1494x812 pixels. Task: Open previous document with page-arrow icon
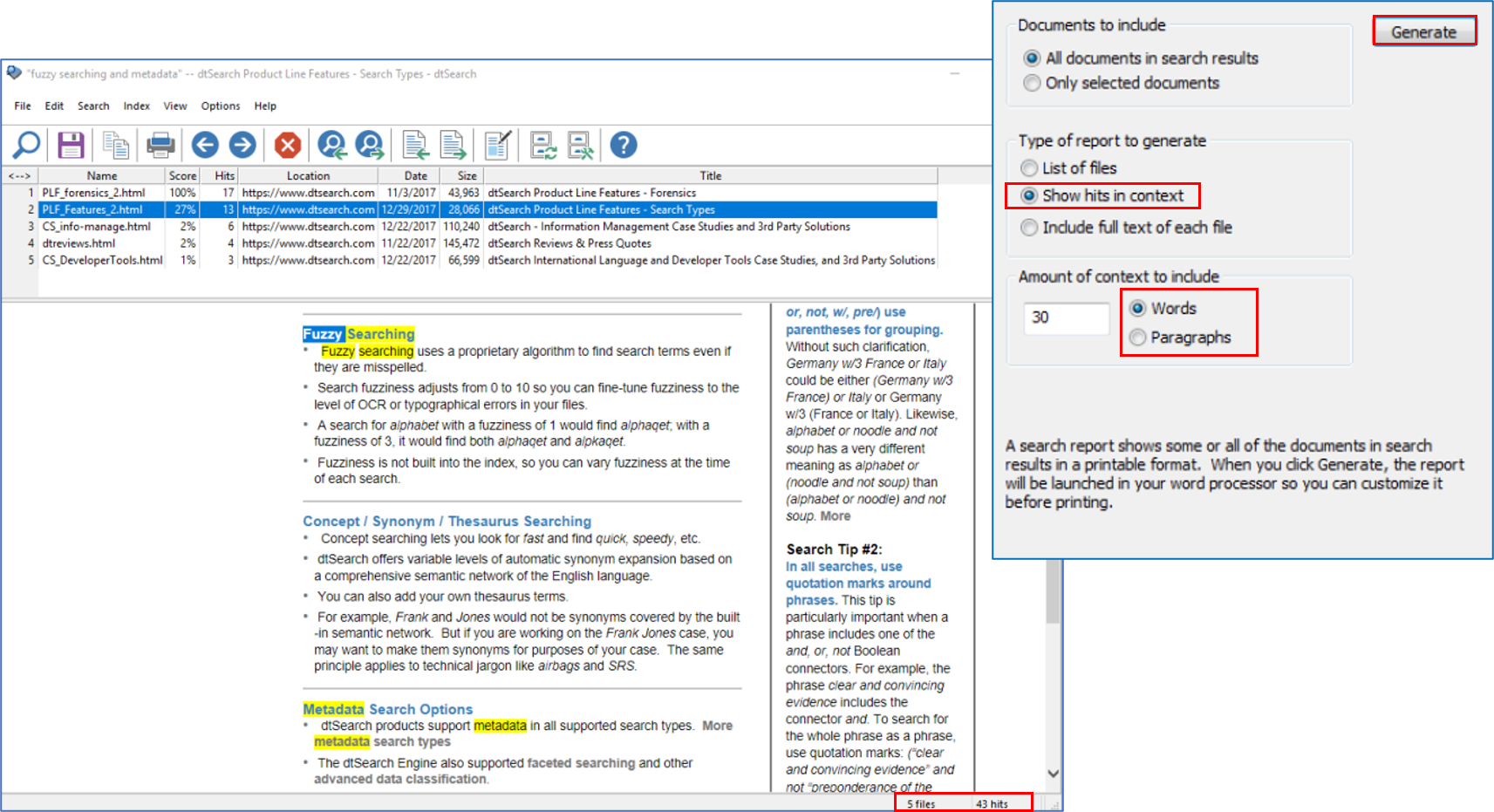415,145
